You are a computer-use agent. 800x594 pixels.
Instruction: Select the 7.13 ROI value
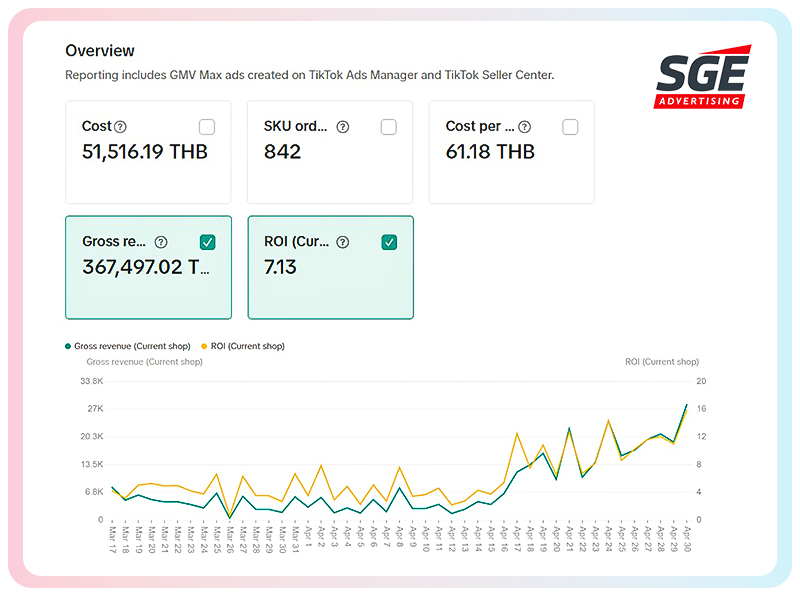280,267
